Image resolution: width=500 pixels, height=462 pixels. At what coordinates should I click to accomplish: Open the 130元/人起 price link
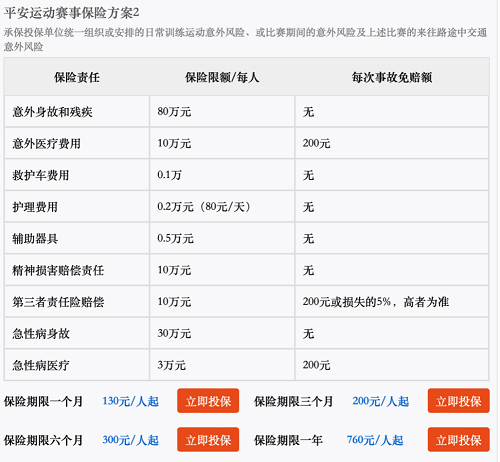point(130,401)
